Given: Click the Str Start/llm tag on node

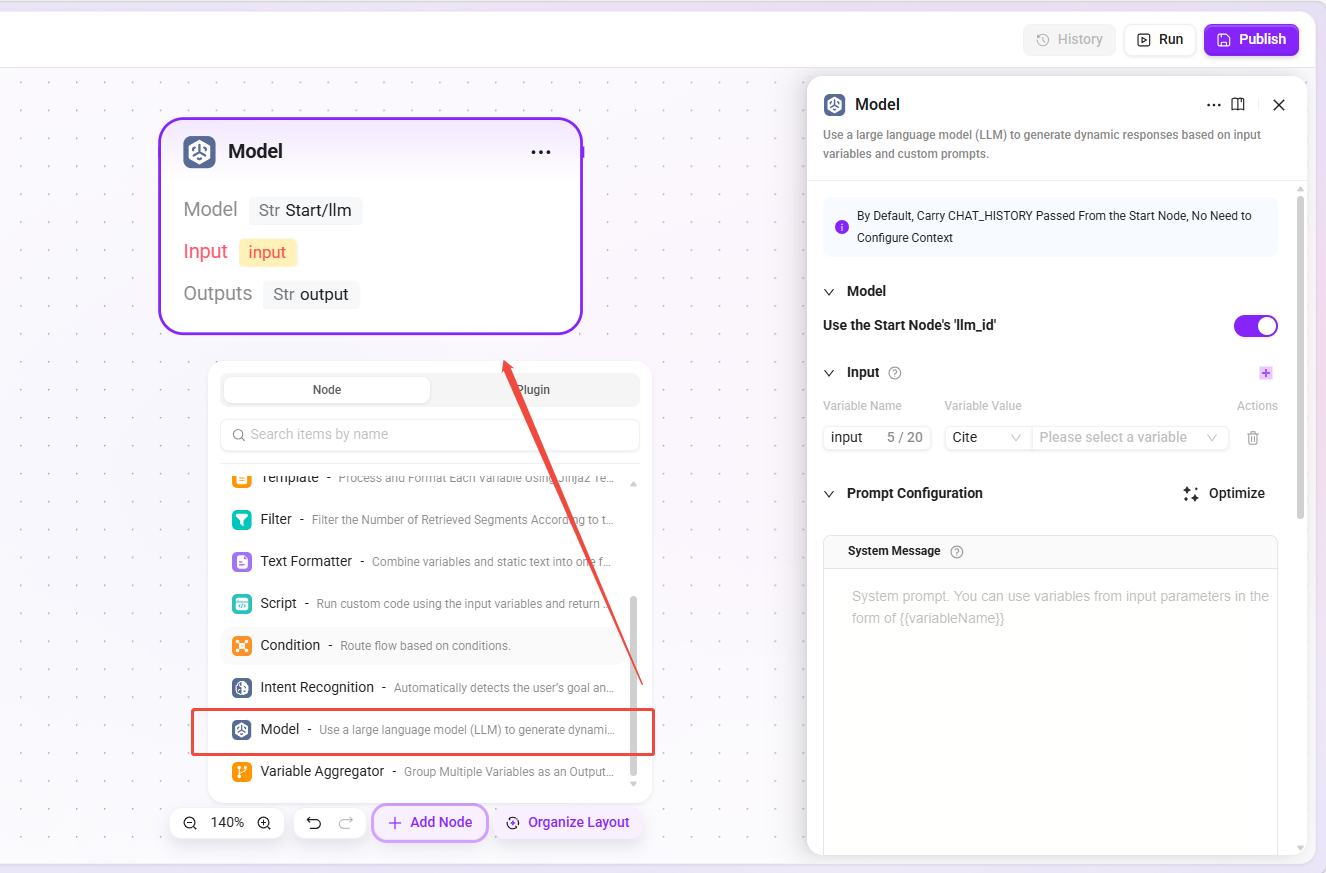Looking at the screenshot, I should point(306,211).
